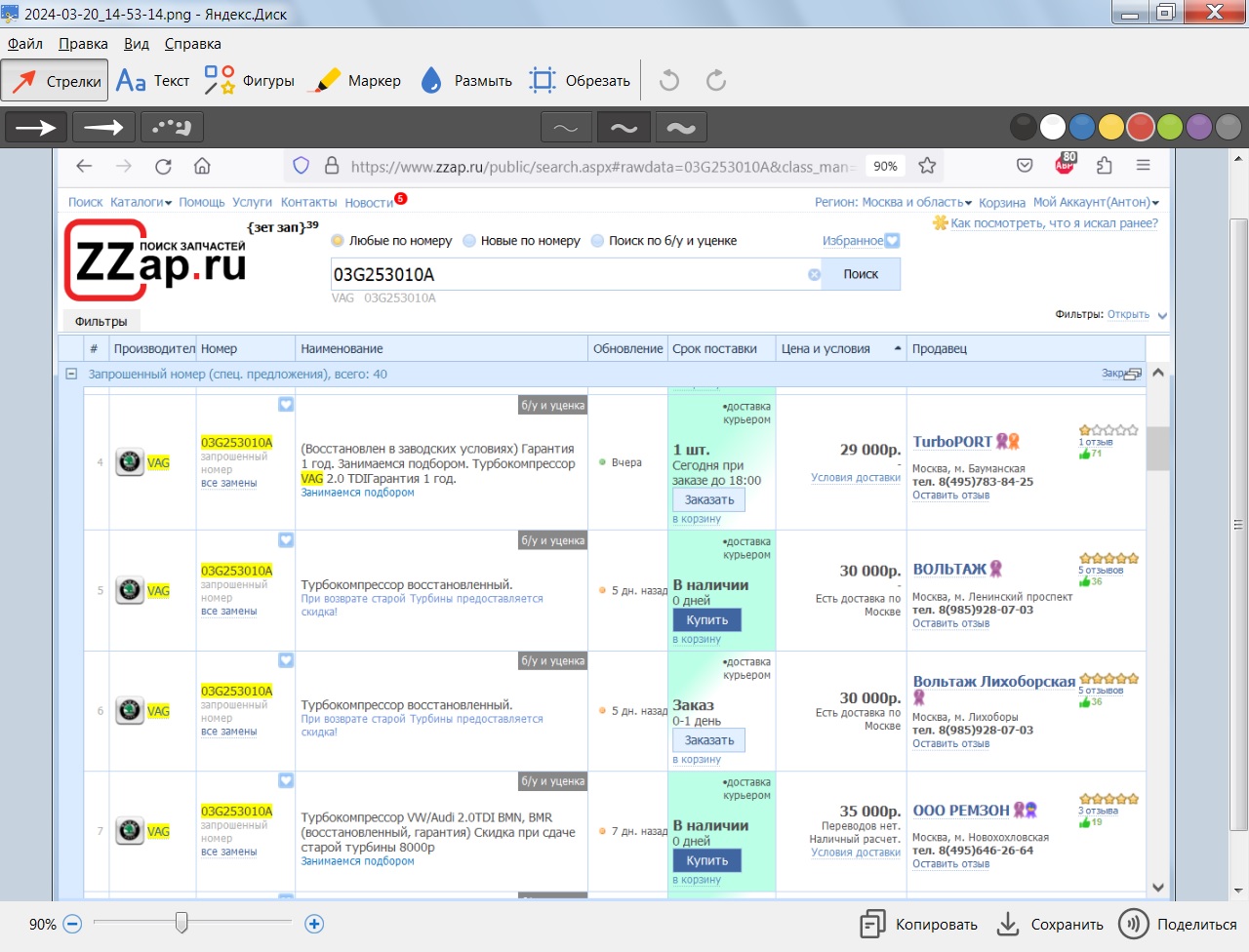The image size is (1249, 952).
Task: Choose the bold tapered arrow style
Action: tap(103, 127)
